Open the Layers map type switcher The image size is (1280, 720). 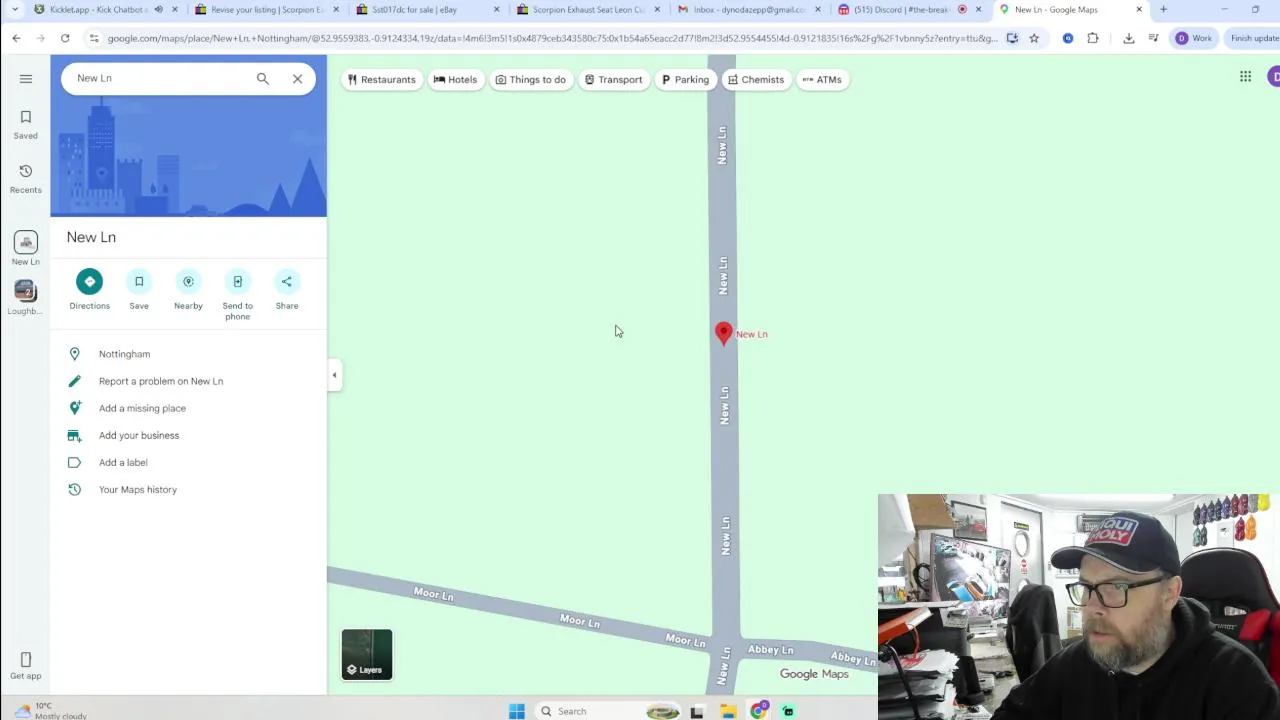click(367, 655)
